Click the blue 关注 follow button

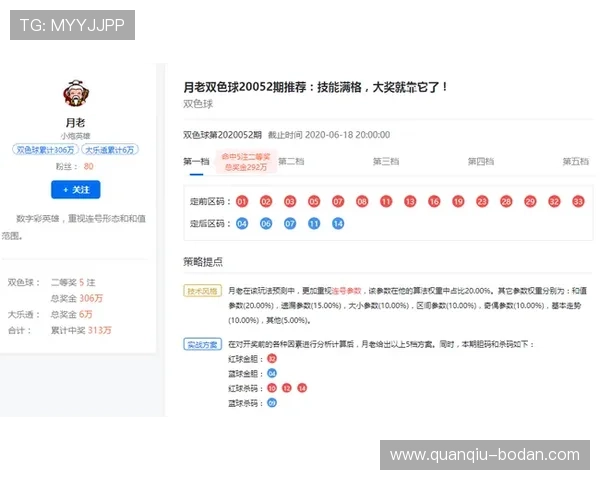point(76,189)
